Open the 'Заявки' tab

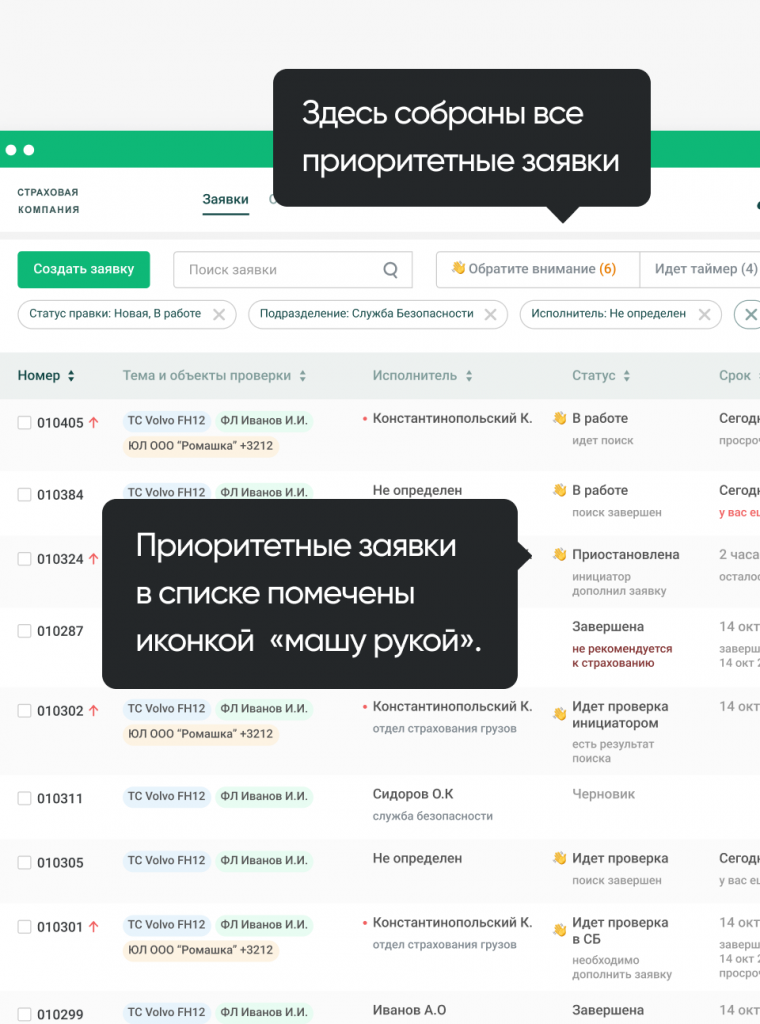pyautogui.click(x=225, y=200)
